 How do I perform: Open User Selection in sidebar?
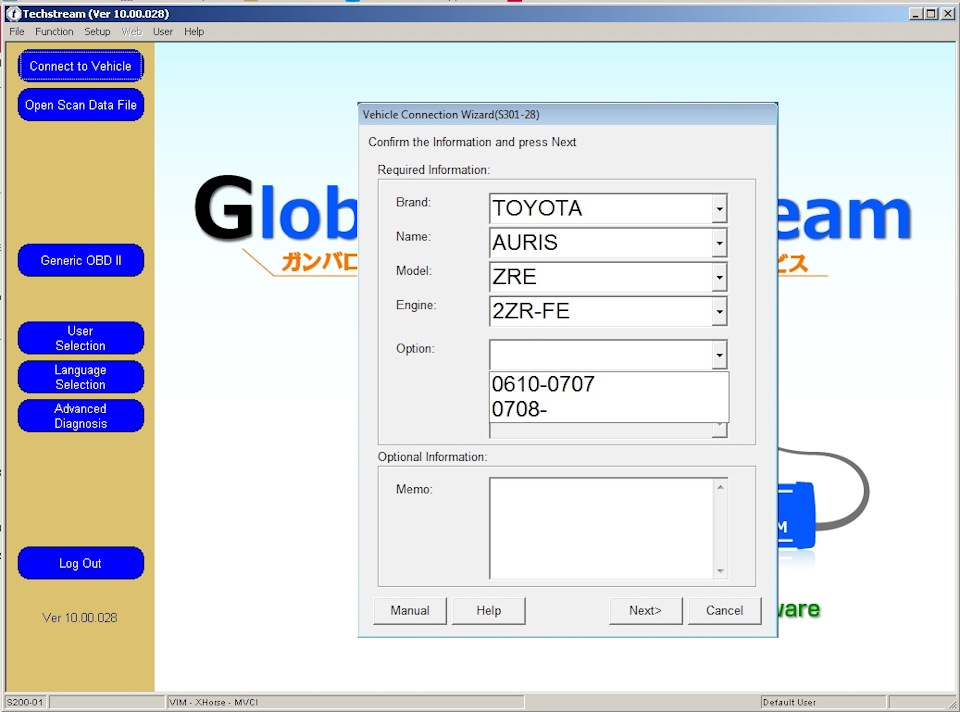click(x=80, y=338)
